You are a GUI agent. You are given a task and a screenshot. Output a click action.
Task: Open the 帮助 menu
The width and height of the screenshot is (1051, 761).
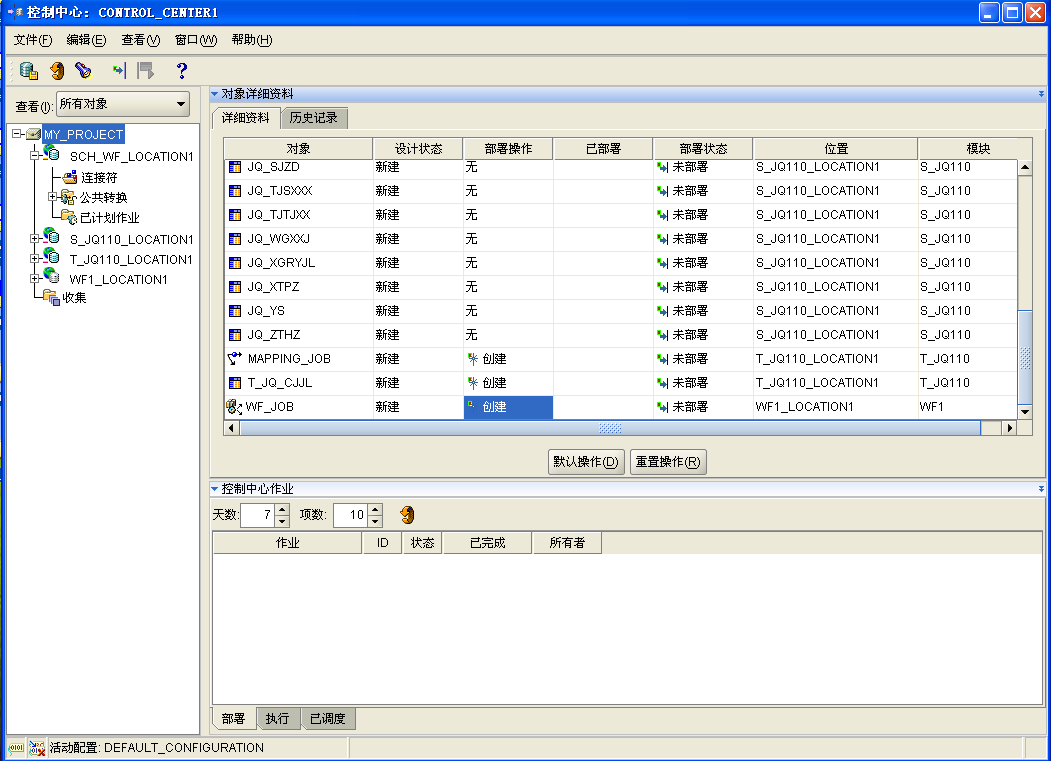252,40
